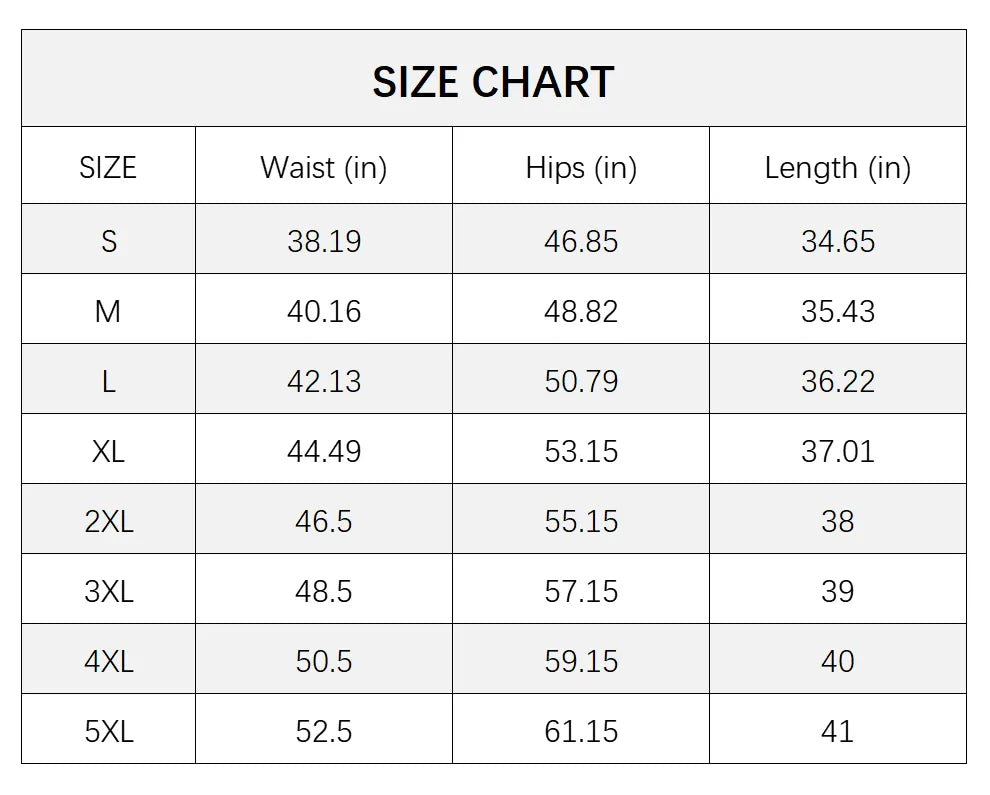Select the length value 37.01

838,451
